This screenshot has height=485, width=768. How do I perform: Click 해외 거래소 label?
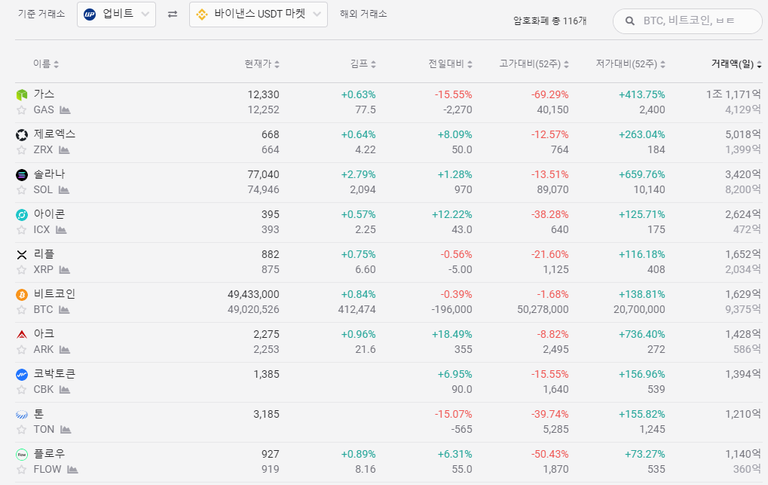click(363, 14)
